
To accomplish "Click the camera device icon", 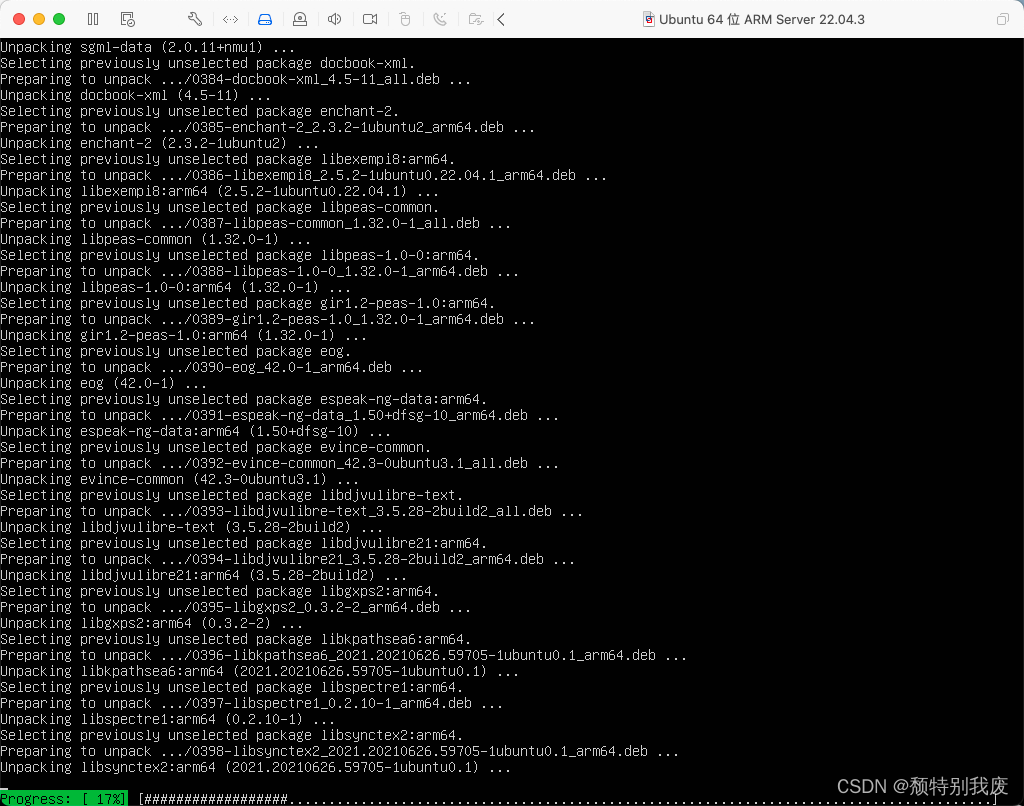I will (370, 20).
